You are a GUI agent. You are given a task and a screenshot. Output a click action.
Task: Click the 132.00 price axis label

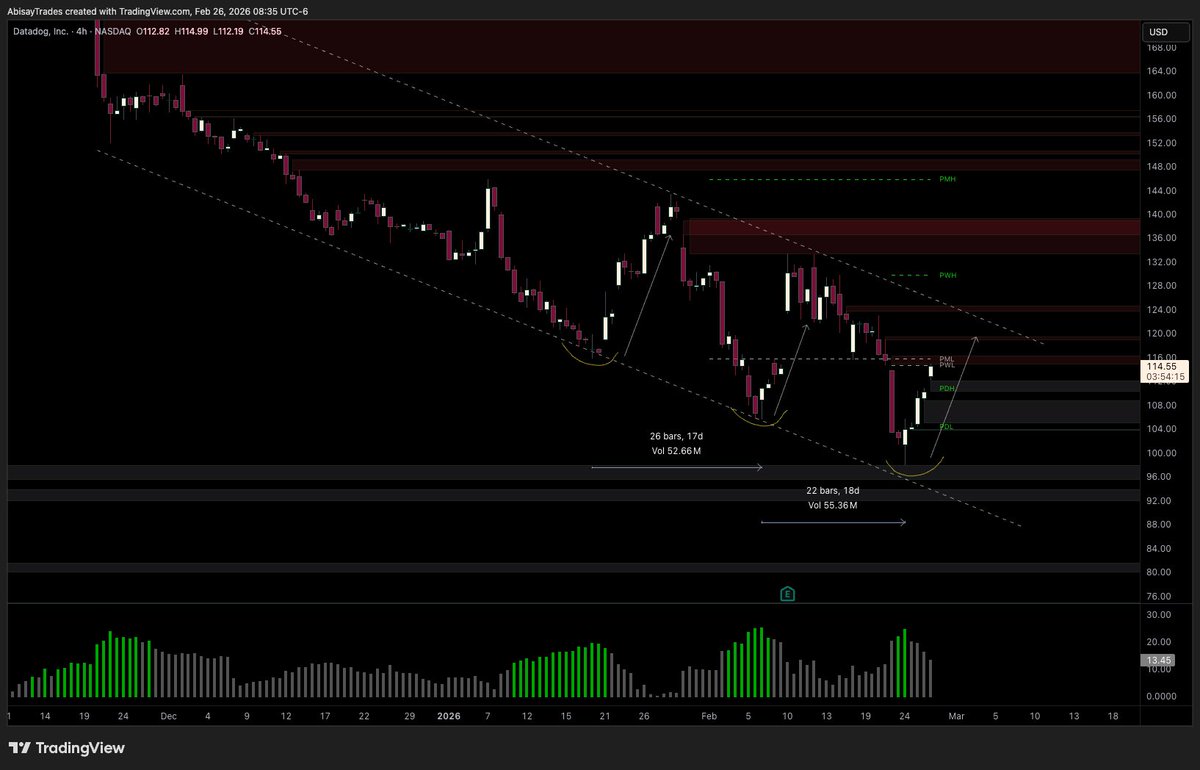pos(1161,262)
